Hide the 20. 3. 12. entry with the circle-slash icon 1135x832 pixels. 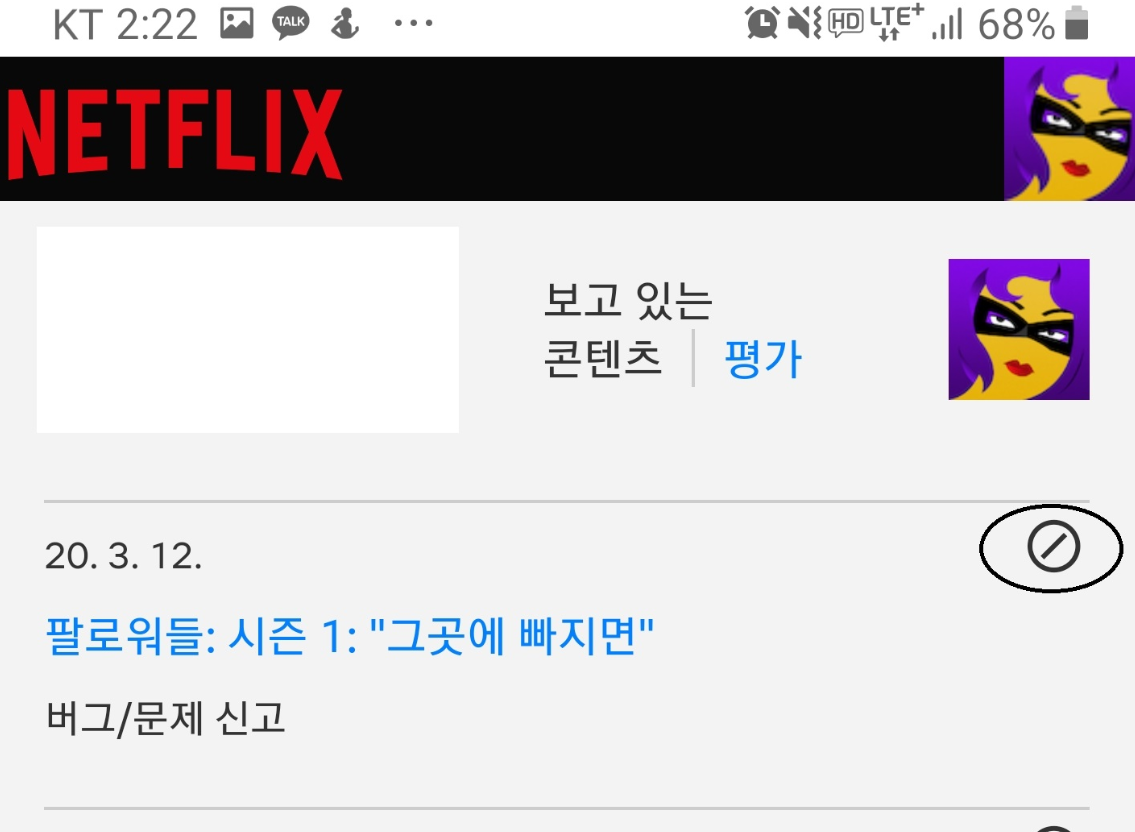(x=1053, y=547)
